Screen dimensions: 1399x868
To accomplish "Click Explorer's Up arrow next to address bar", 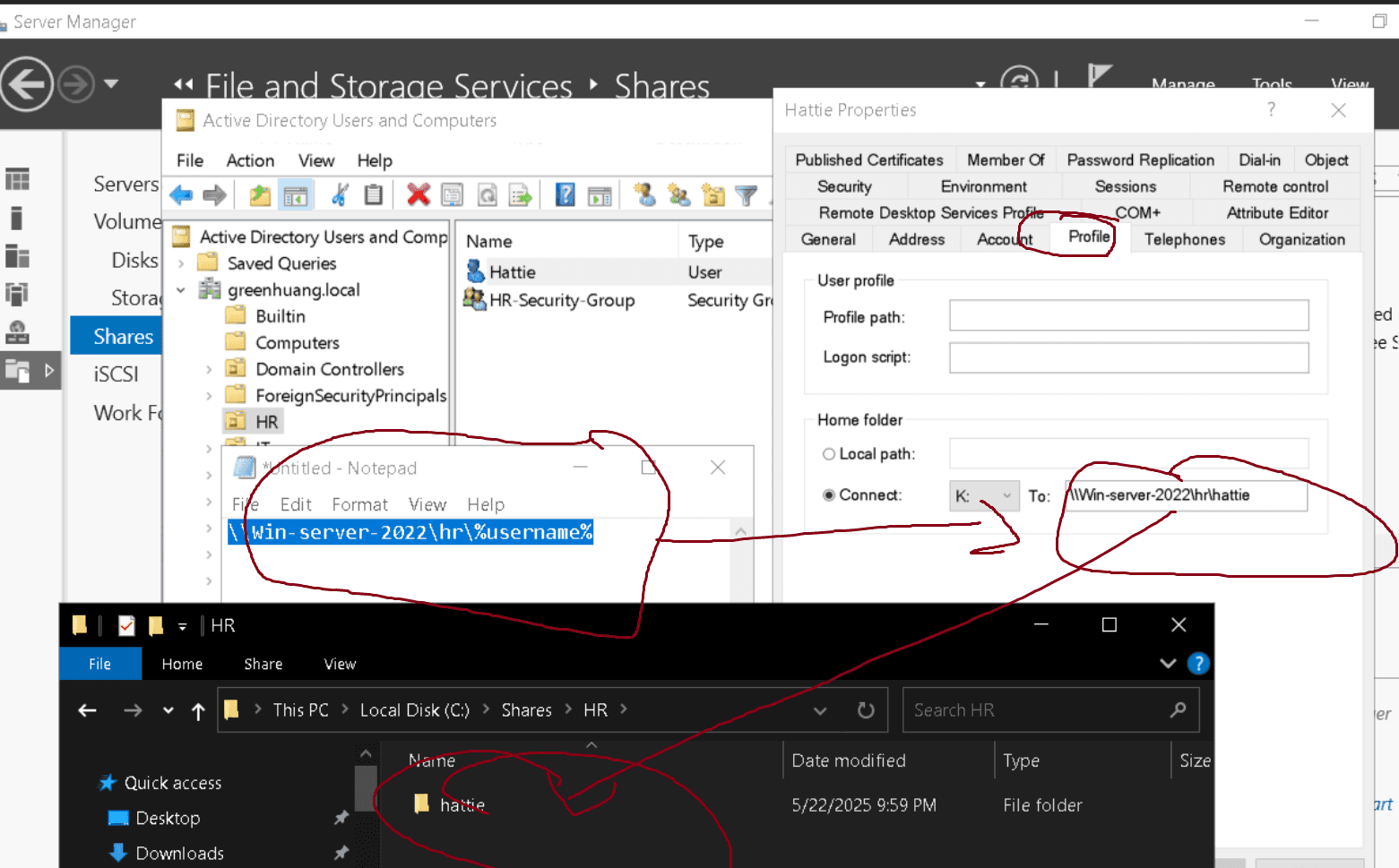I will [x=198, y=710].
